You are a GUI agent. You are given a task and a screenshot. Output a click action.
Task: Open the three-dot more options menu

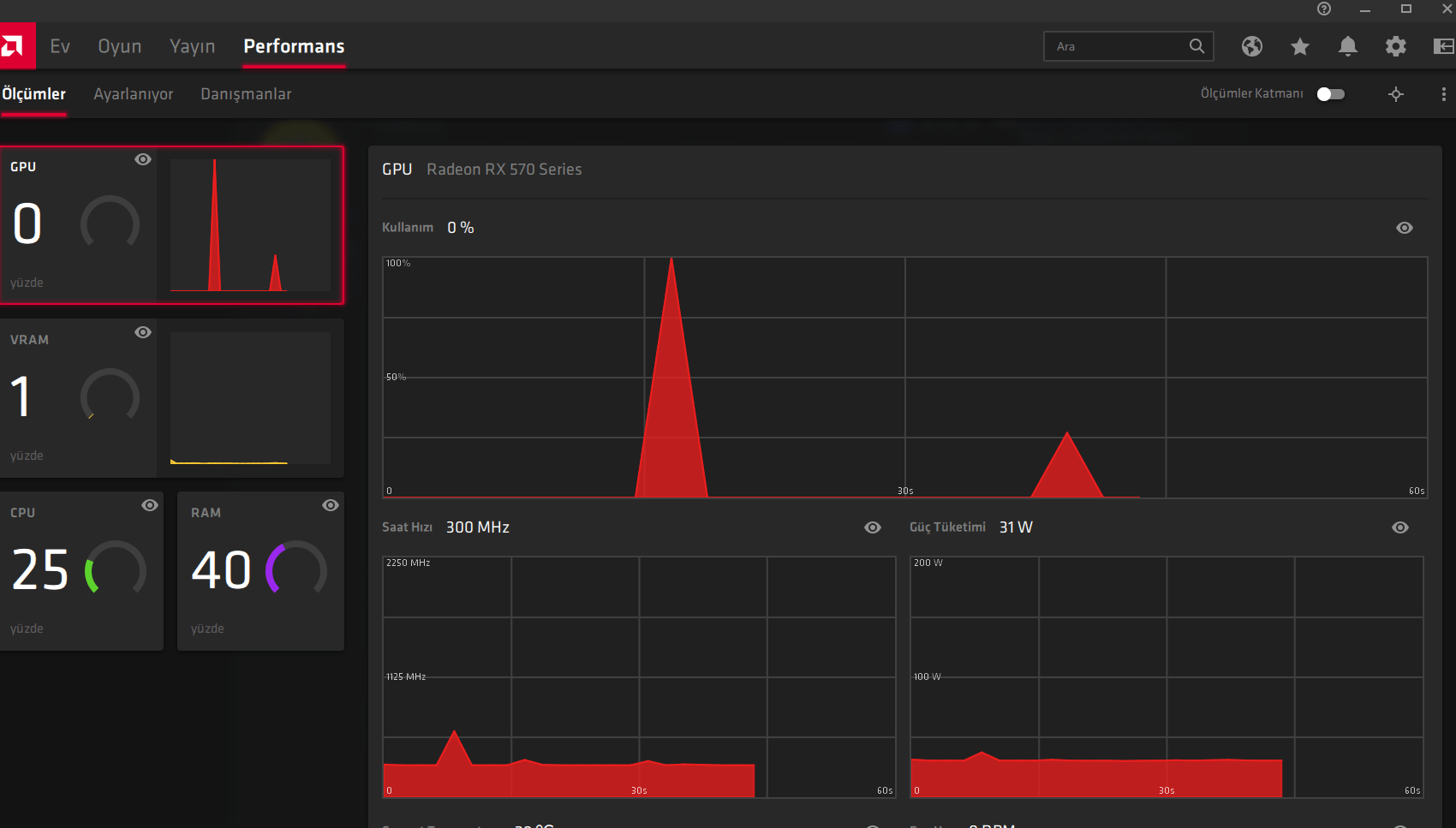1444,94
